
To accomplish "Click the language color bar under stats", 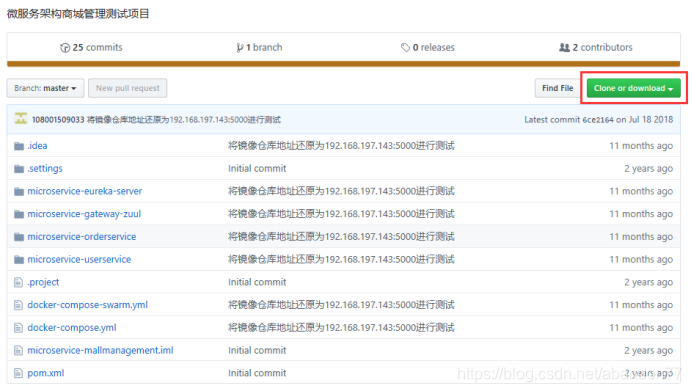I will click(x=343, y=64).
